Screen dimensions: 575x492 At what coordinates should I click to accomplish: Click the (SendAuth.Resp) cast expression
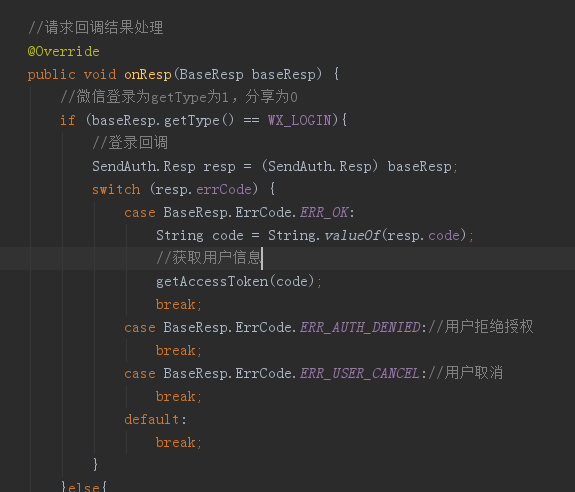(320, 166)
